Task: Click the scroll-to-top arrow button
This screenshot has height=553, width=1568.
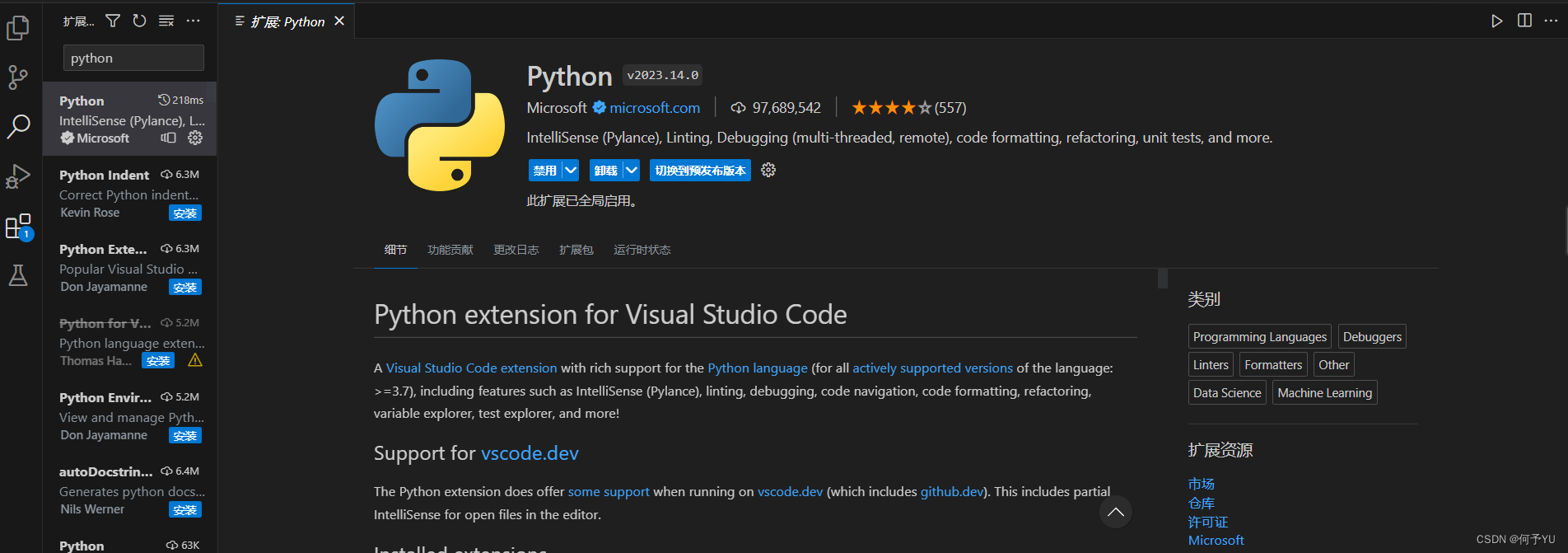Action: pos(1116,512)
